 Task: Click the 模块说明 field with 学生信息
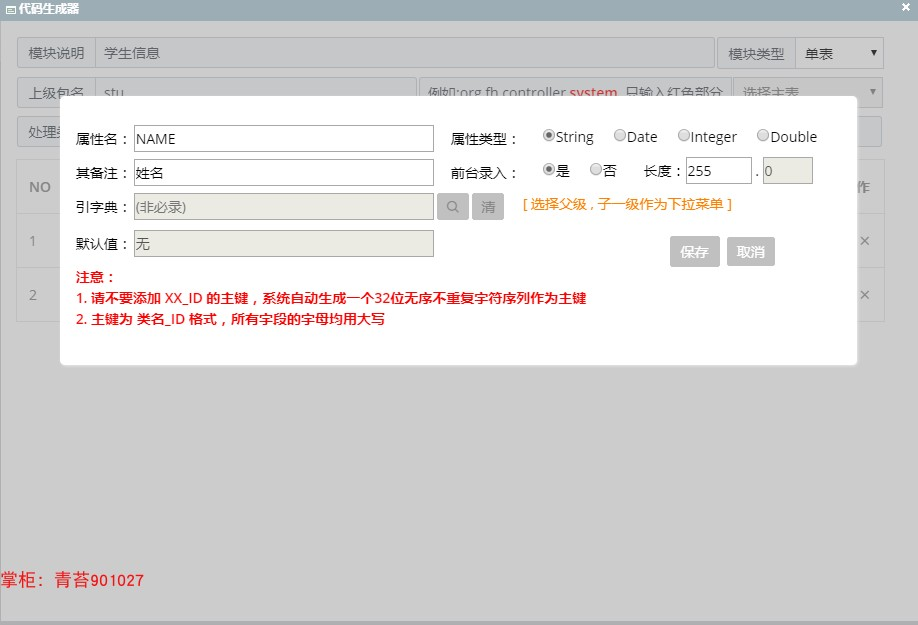(x=405, y=53)
